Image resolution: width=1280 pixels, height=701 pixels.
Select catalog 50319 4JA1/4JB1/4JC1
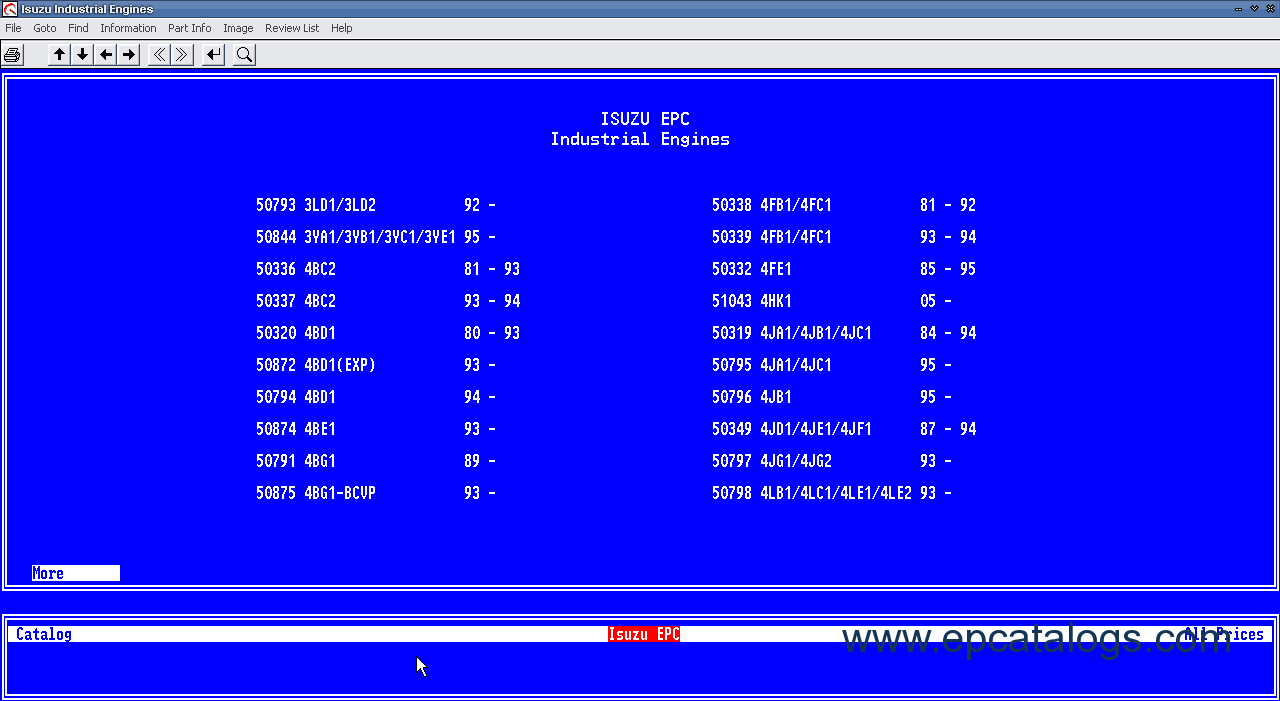[844, 333]
